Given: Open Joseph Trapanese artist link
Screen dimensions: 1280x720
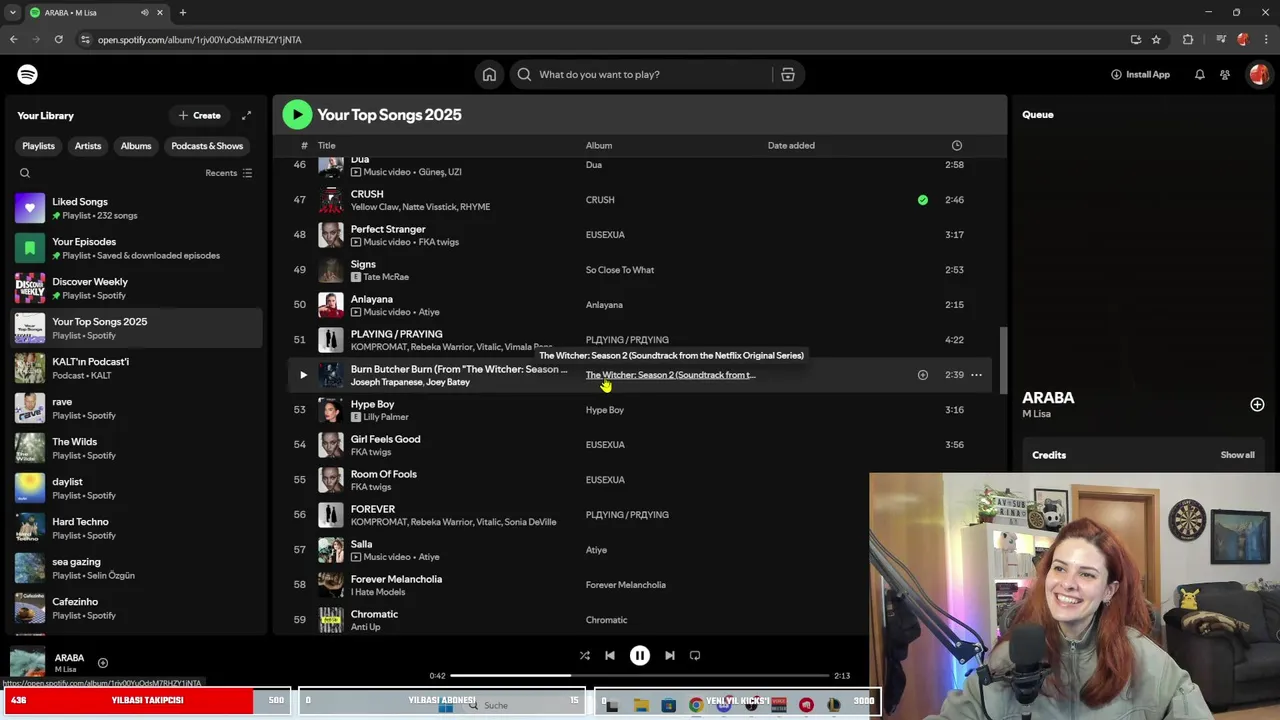Looking at the screenshot, I should [x=386, y=382].
